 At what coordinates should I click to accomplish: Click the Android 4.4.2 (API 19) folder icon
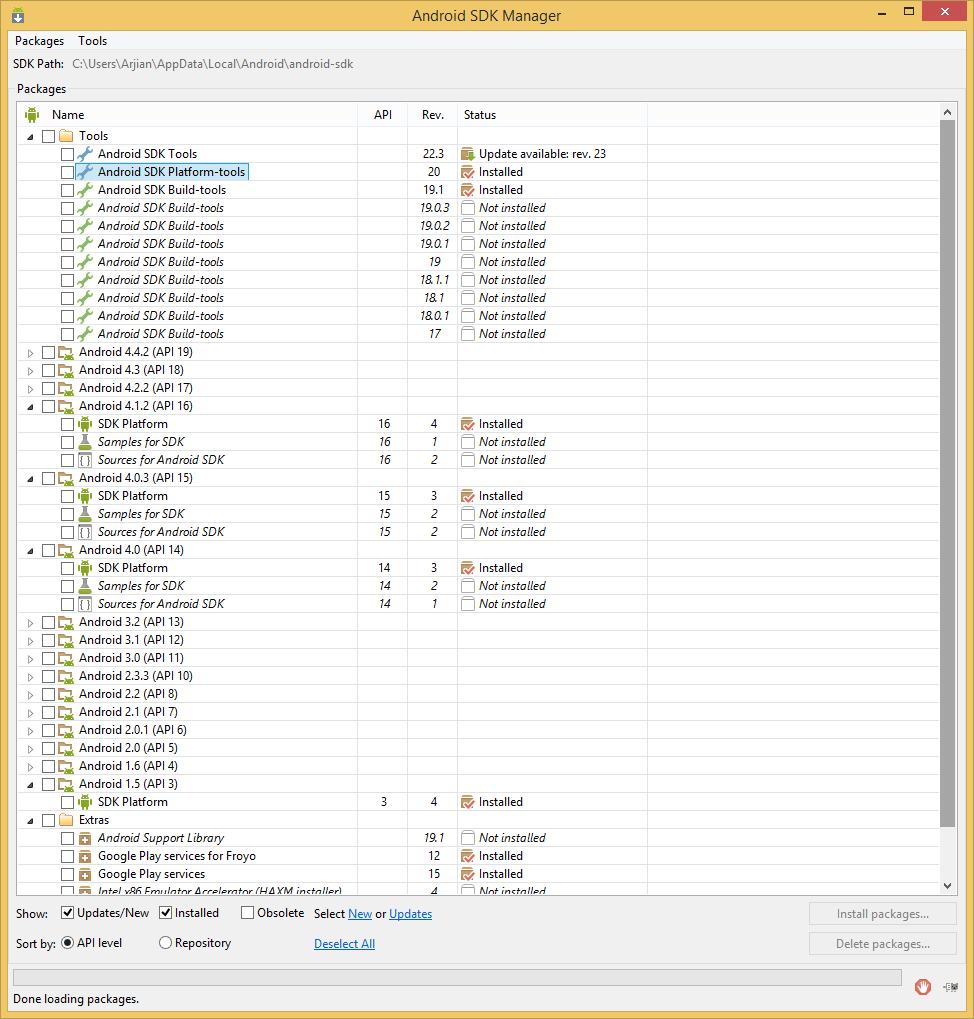coord(66,352)
